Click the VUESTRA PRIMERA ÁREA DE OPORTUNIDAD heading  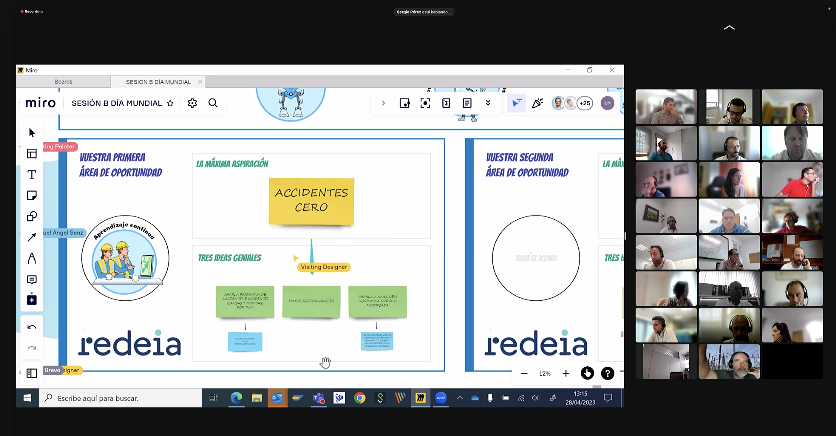tap(121, 165)
